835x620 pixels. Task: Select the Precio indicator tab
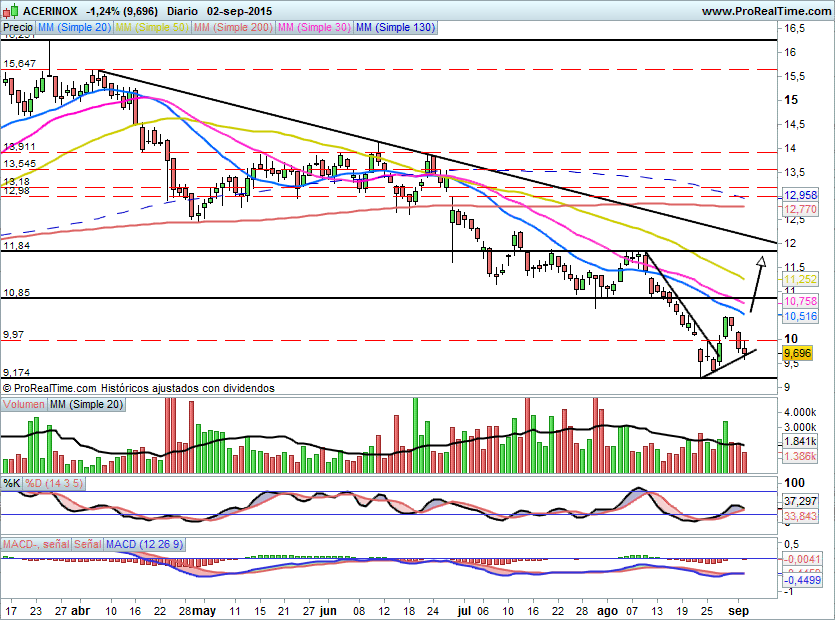pyautogui.click(x=17, y=29)
